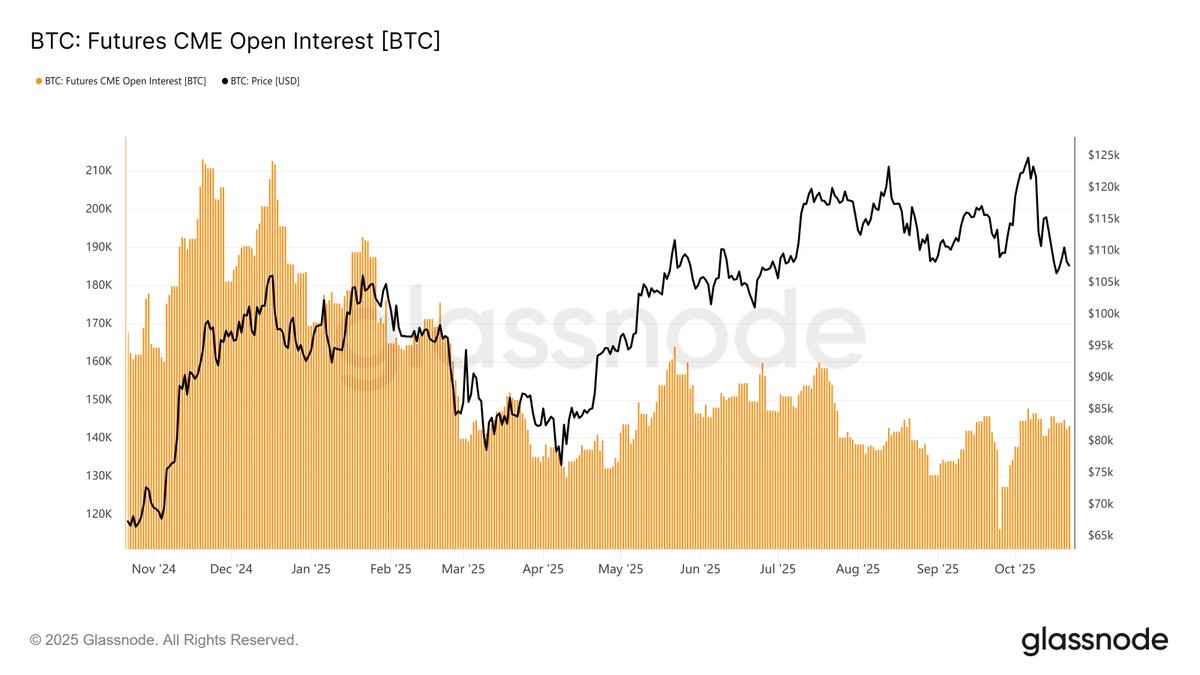Image resolution: width=1200 pixels, height=675 pixels.
Task: Toggle the Futures CME Open Interest legend label
Action: (x=125, y=81)
